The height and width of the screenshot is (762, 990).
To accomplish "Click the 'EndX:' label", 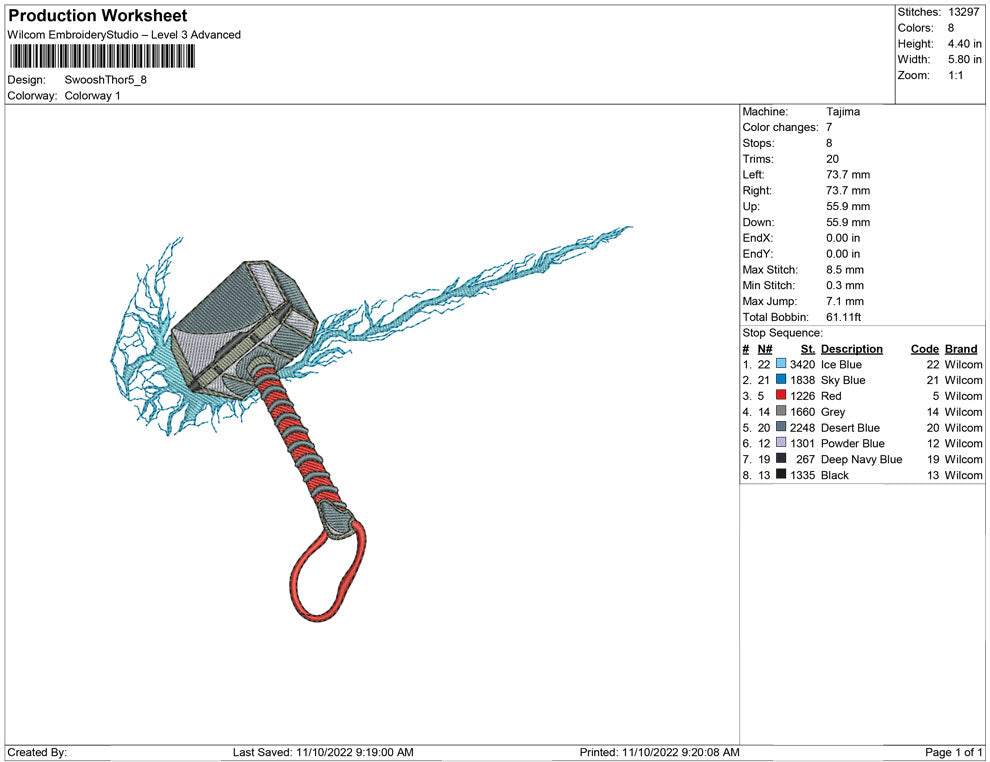I will point(757,238).
